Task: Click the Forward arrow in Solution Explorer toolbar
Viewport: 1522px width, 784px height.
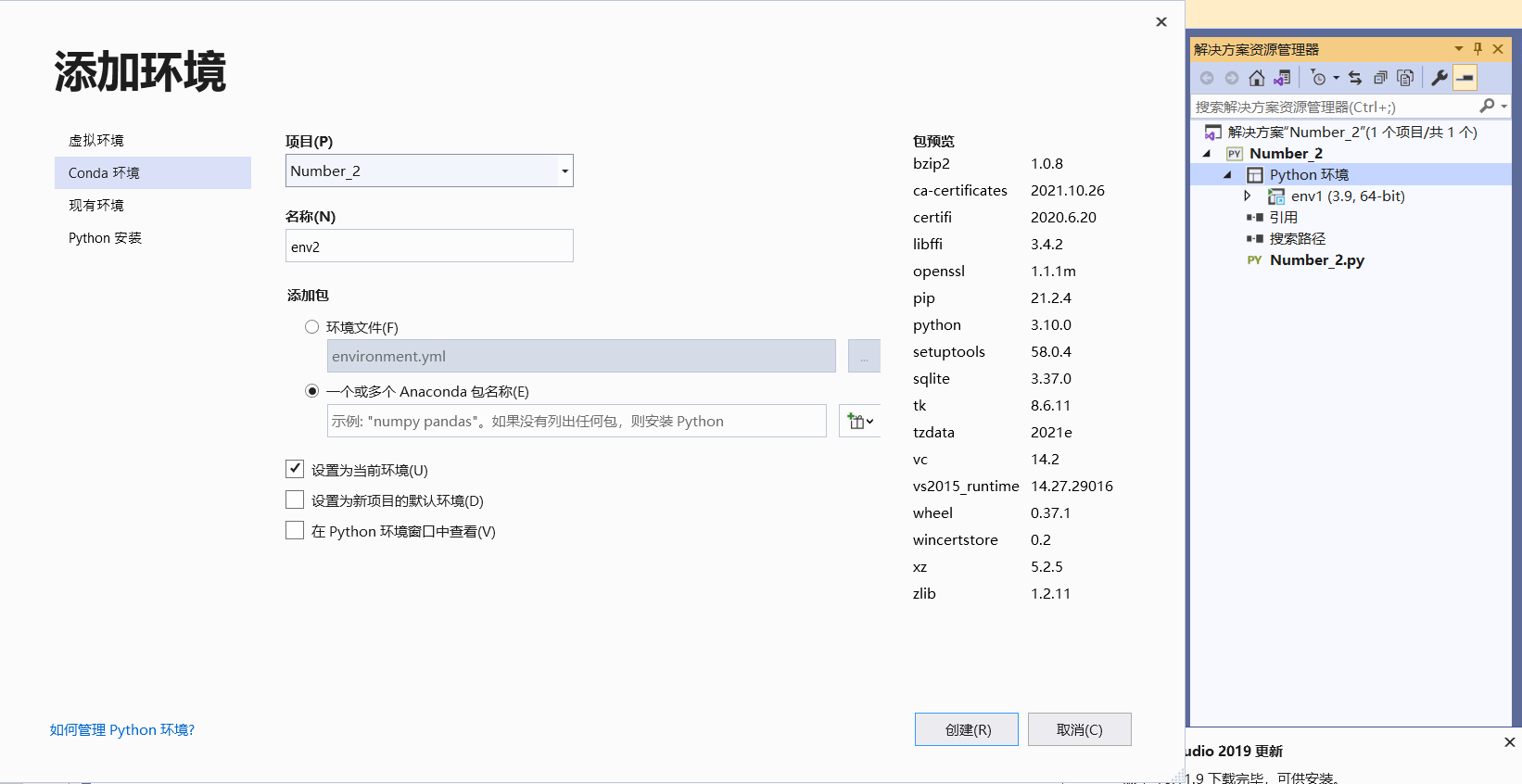Action: tap(1231, 78)
